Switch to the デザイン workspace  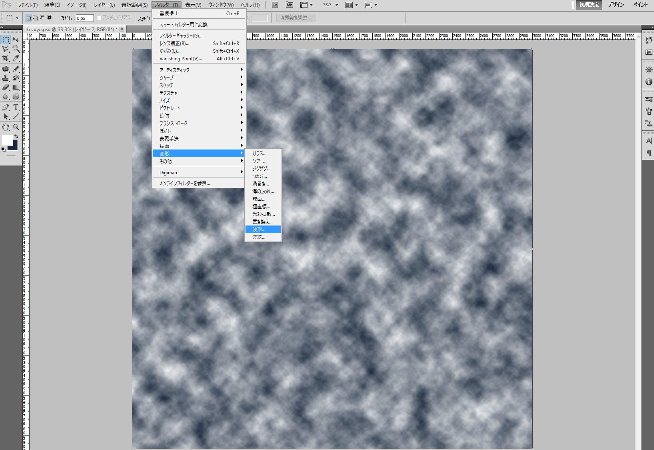[x=616, y=5]
